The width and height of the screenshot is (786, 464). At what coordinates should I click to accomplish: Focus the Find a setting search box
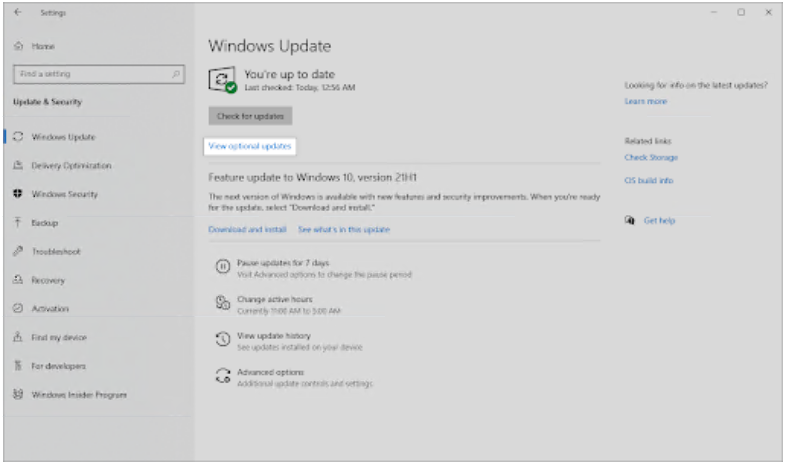[90, 74]
